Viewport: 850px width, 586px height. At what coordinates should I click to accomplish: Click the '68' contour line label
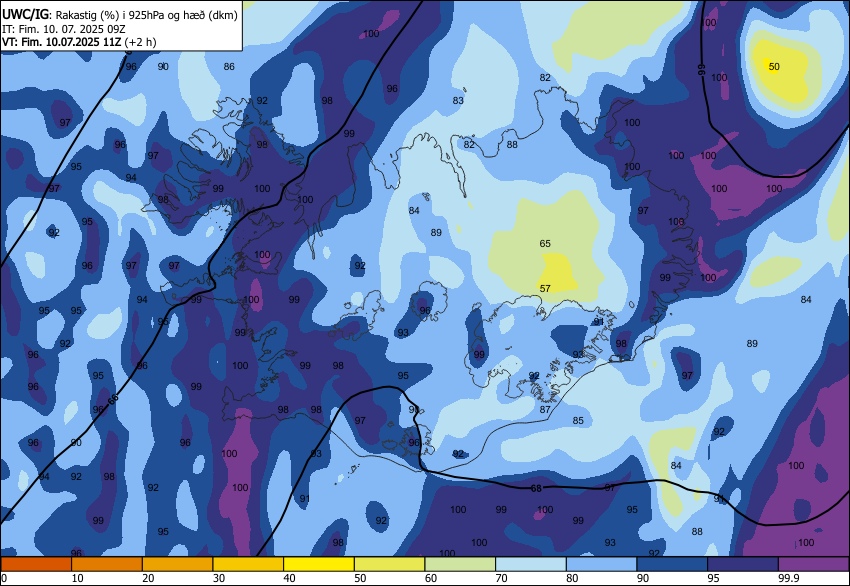point(536,488)
